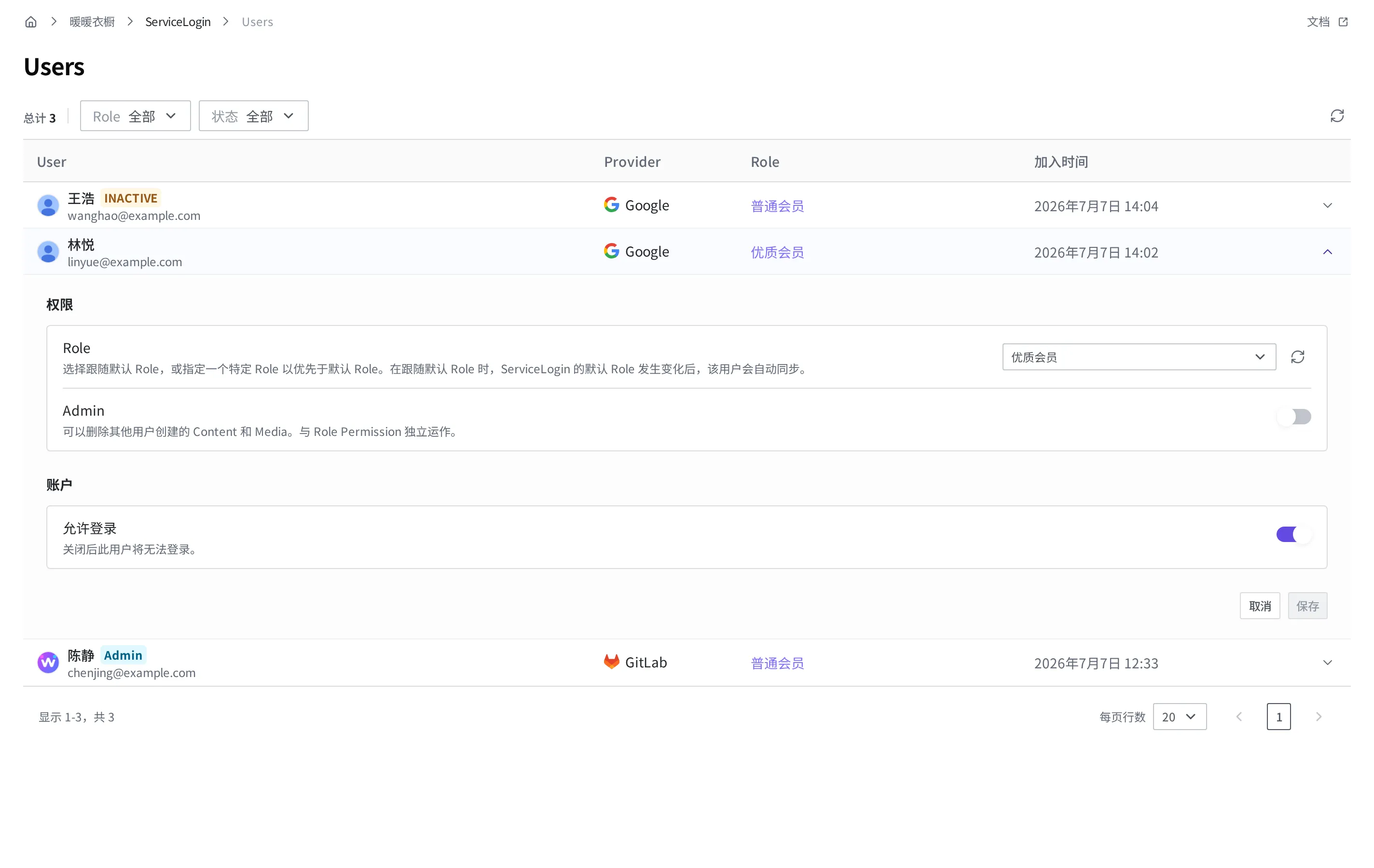This screenshot has width=1374, height=868.
Task: Click the external link icon beside 文档
Action: point(1343,22)
